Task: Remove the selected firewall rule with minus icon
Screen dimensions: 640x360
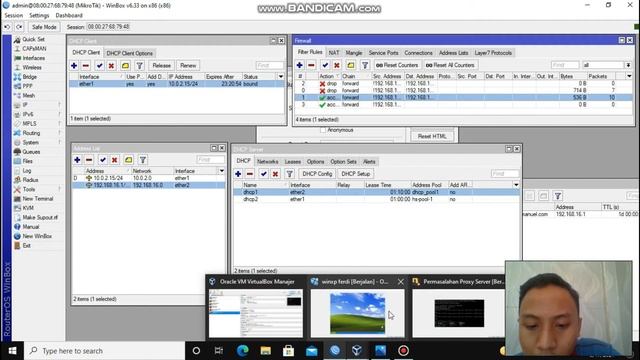Action: [311, 65]
